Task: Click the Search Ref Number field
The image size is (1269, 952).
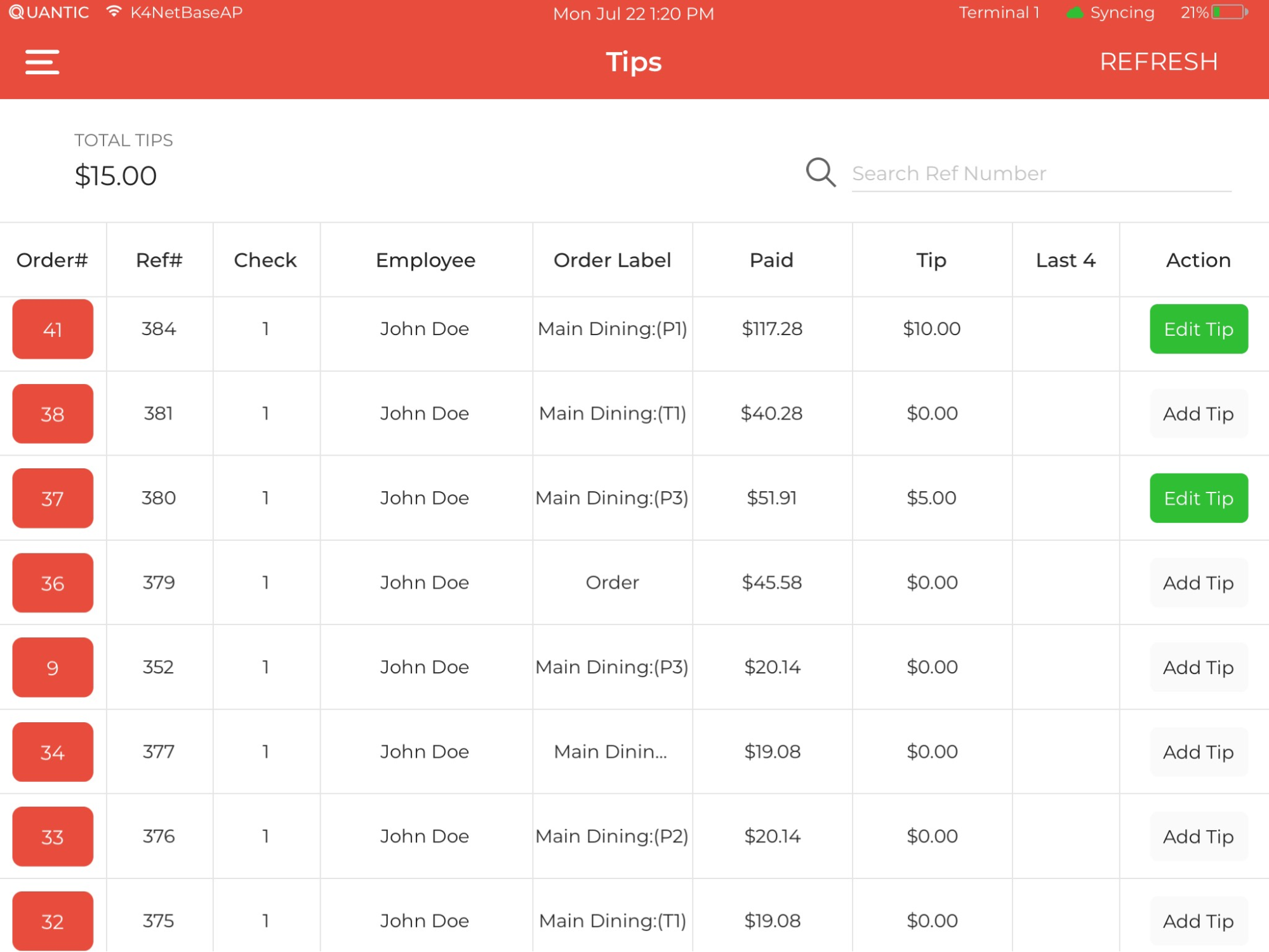Action: coord(1039,173)
